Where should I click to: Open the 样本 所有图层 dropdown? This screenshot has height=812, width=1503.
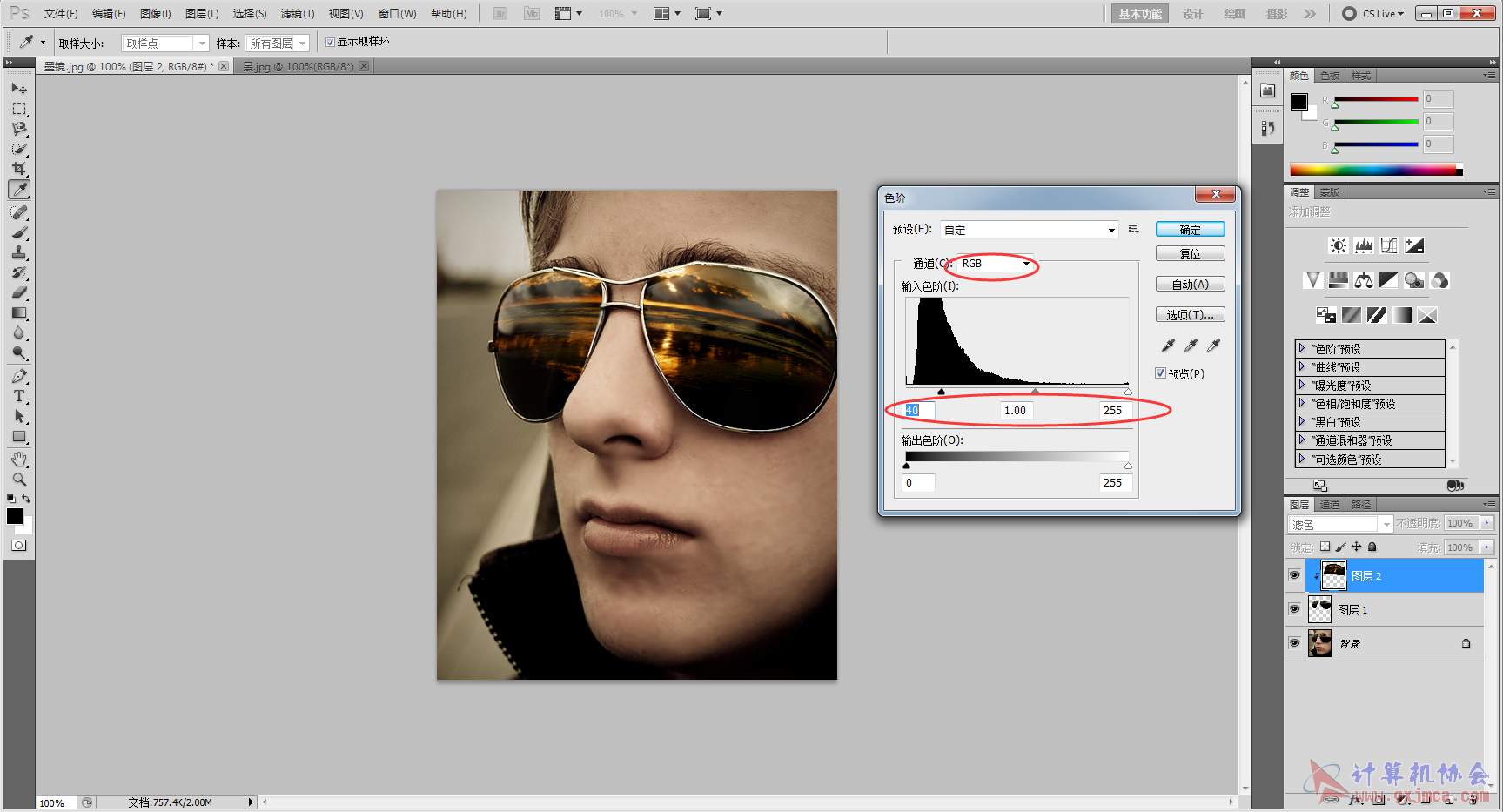point(278,43)
